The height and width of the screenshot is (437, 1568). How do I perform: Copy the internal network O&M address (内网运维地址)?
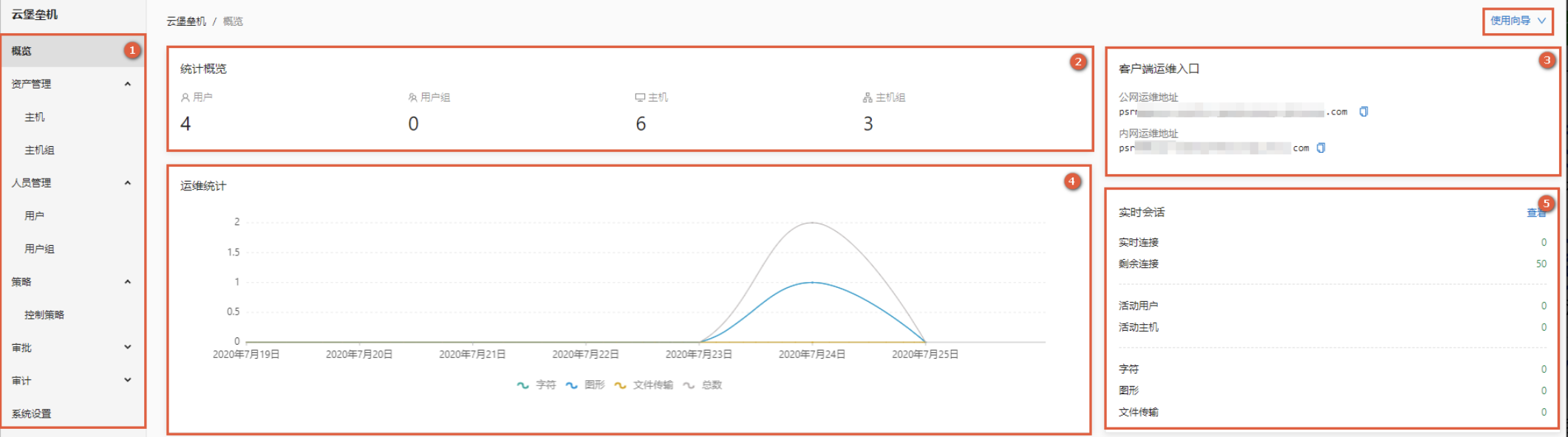pos(1320,148)
